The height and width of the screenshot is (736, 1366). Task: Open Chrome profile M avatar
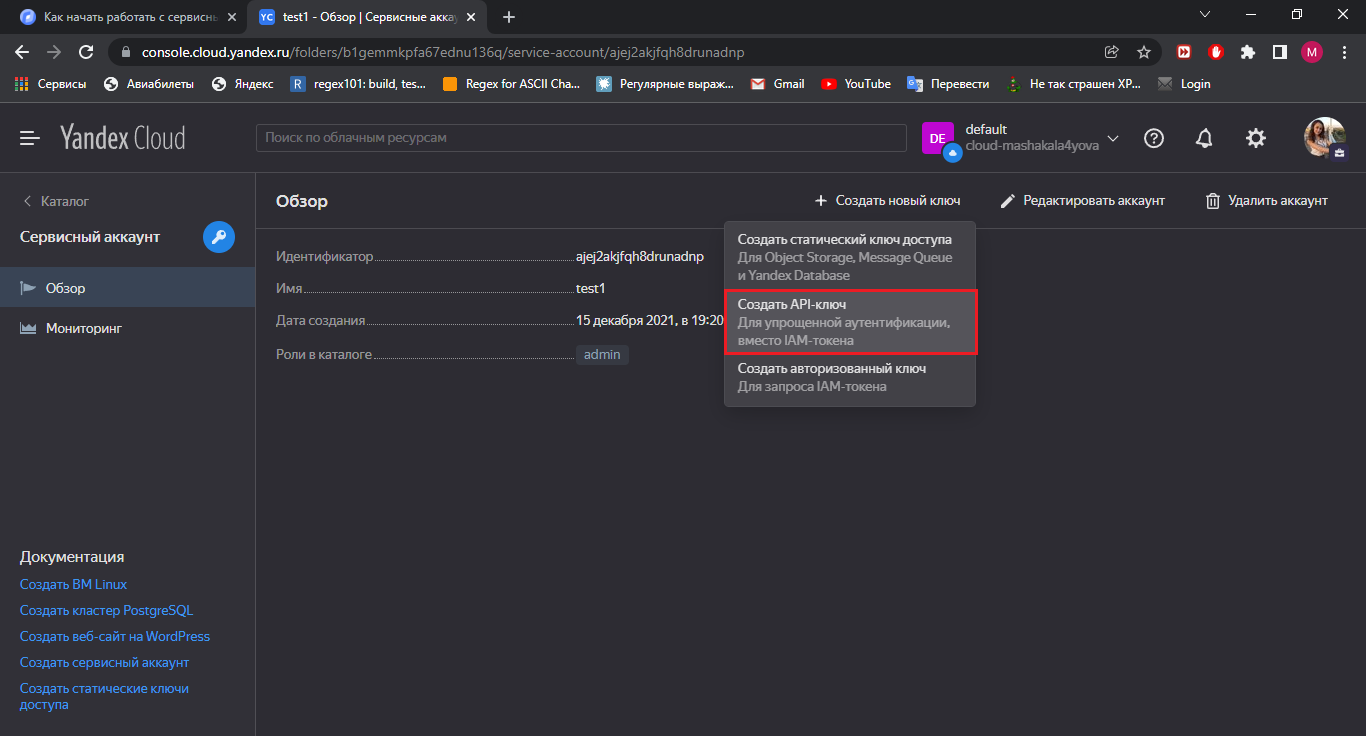click(x=1312, y=52)
